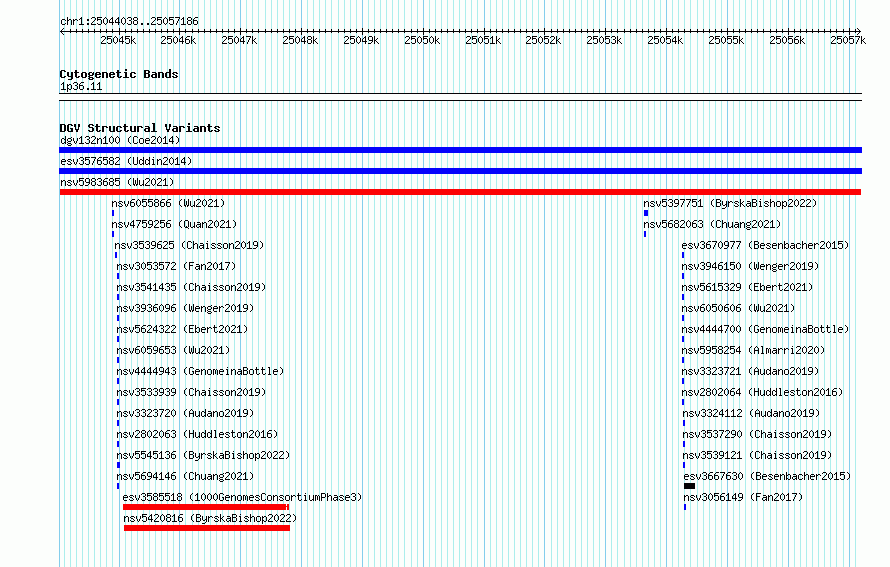890x567 pixels.
Task: Open nsv2802064 (Huddleston2016) variant
Action: click(x=762, y=392)
